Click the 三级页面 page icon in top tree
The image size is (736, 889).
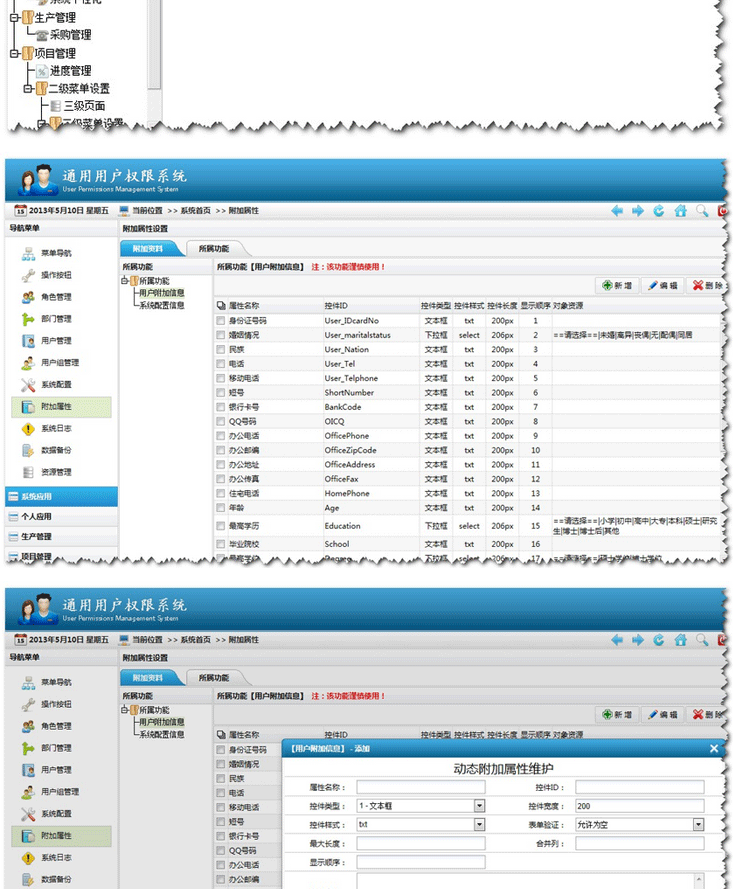(56, 106)
